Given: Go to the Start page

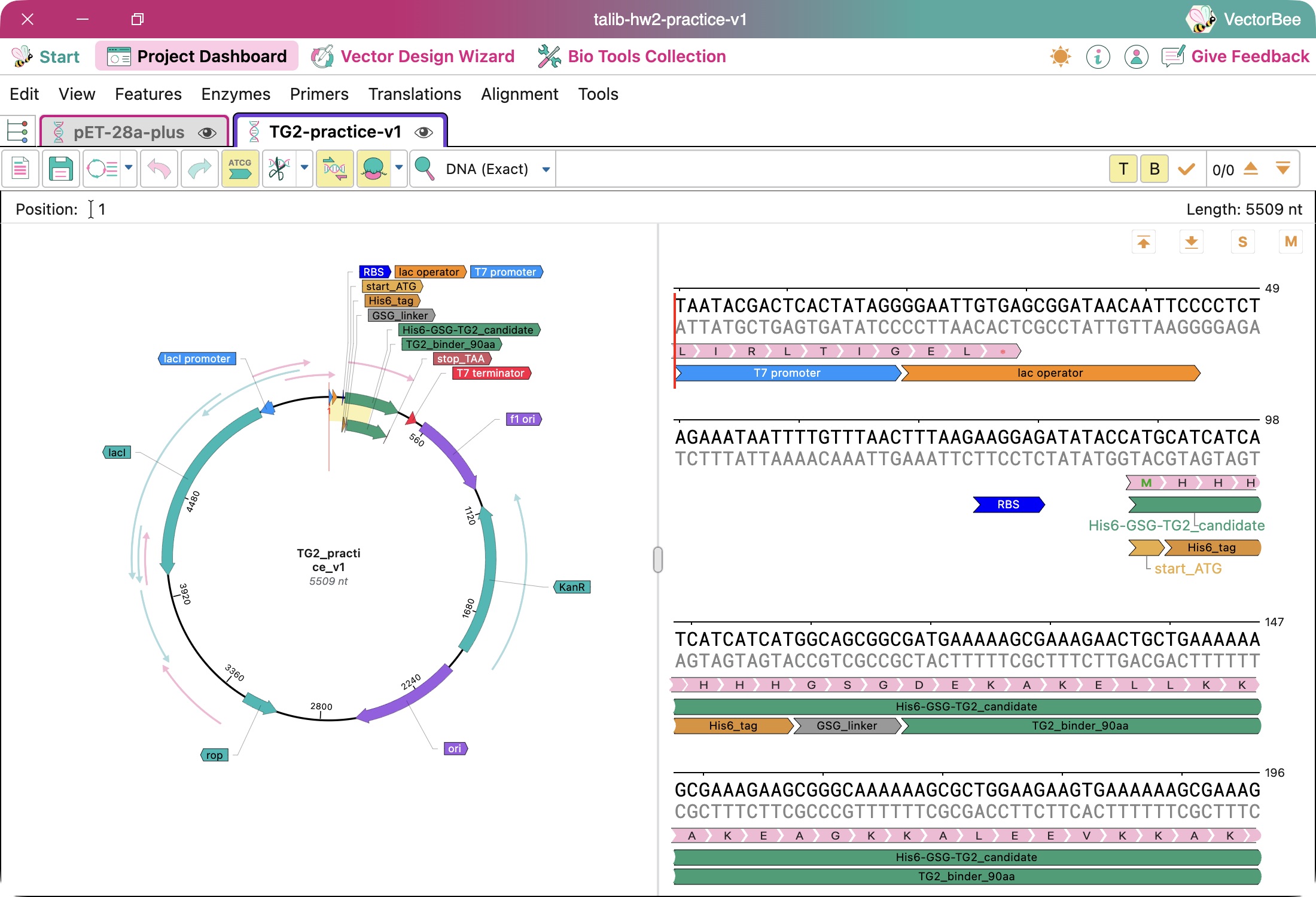Looking at the screenshot, I should pyautogui.click(x=45, y=57).
